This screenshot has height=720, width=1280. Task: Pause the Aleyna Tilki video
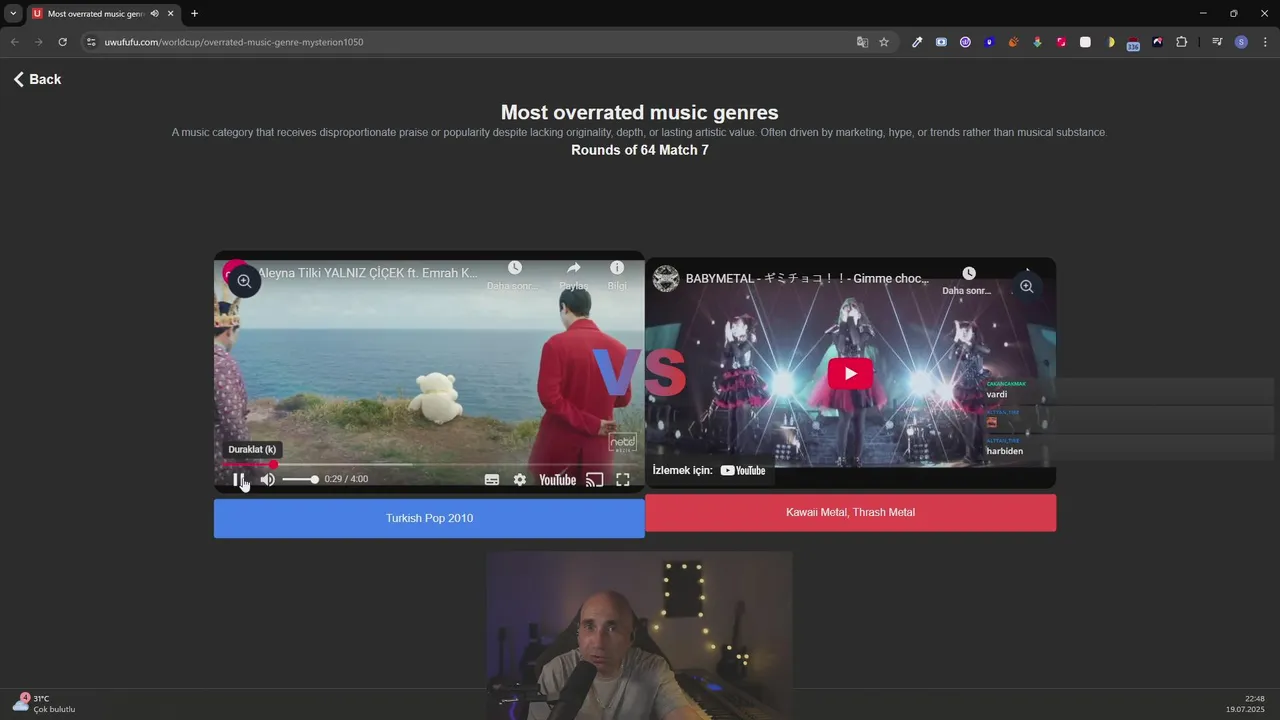(239, 480)
